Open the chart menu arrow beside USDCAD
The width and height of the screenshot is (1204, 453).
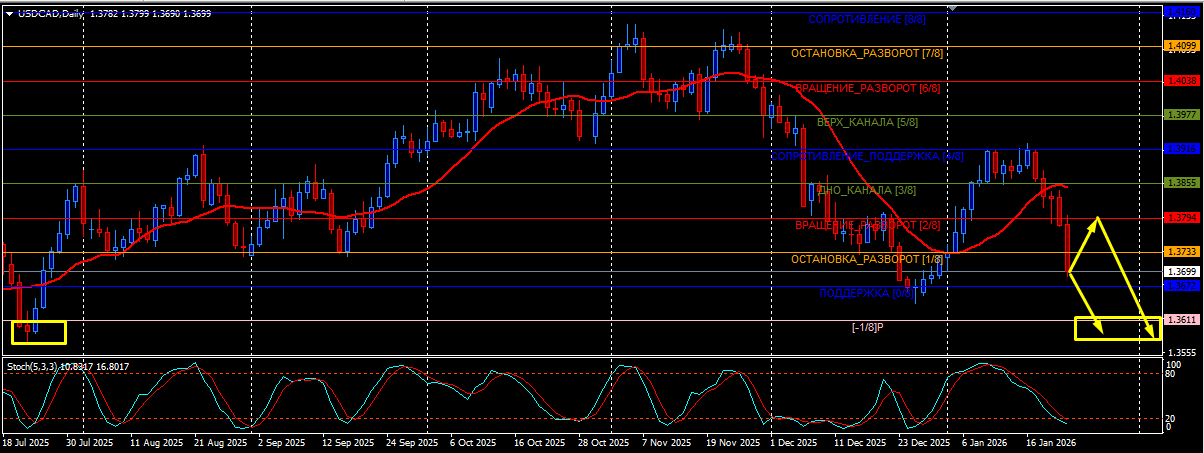coord(9,13)
